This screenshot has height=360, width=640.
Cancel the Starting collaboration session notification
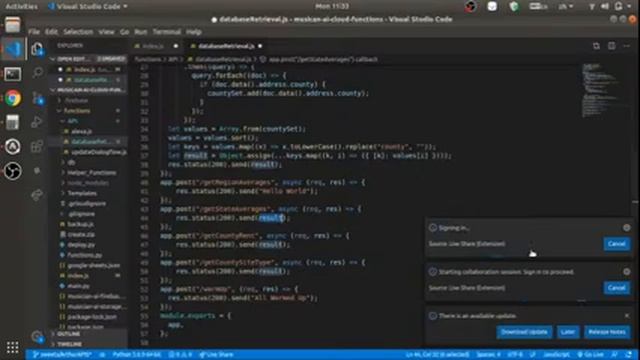point(616,288)
